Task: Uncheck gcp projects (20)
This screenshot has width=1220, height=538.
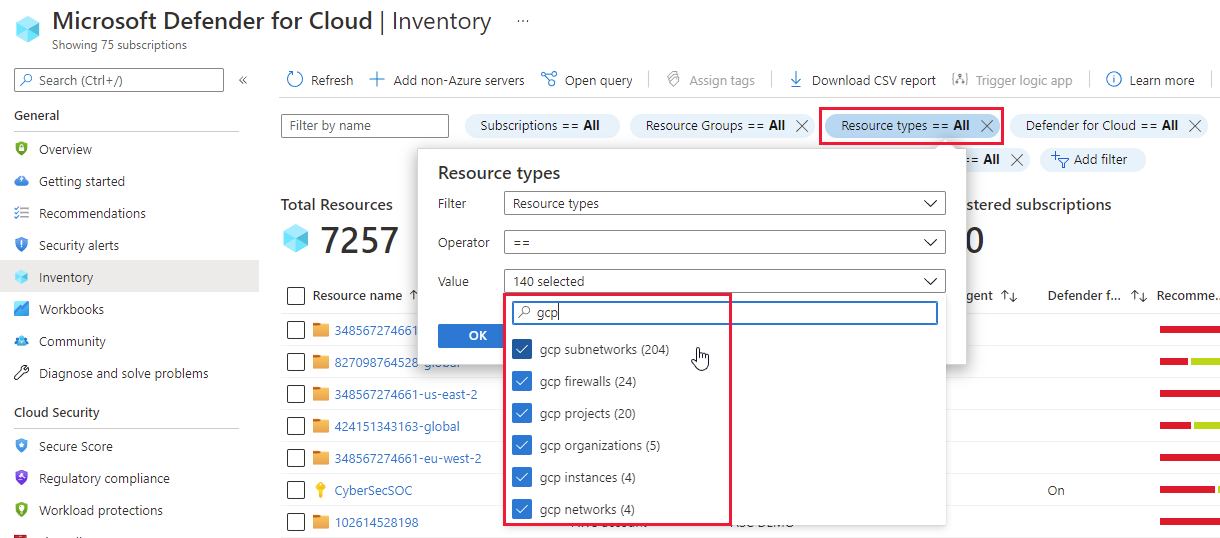Action: [x=522, y=413]
